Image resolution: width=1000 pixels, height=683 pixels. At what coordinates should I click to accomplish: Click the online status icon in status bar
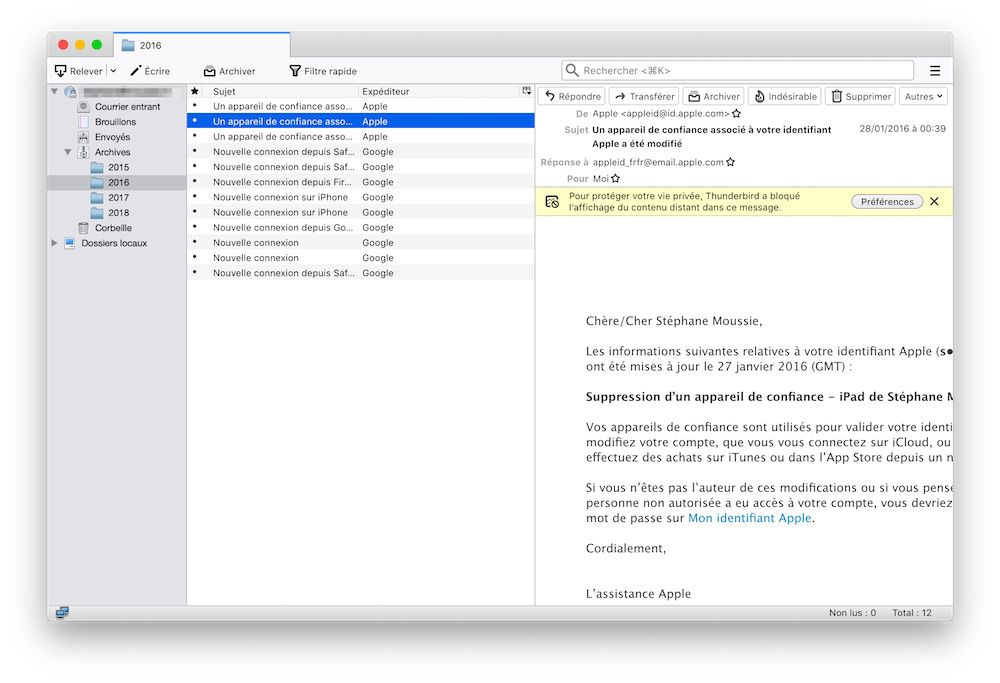click(62, 613)
